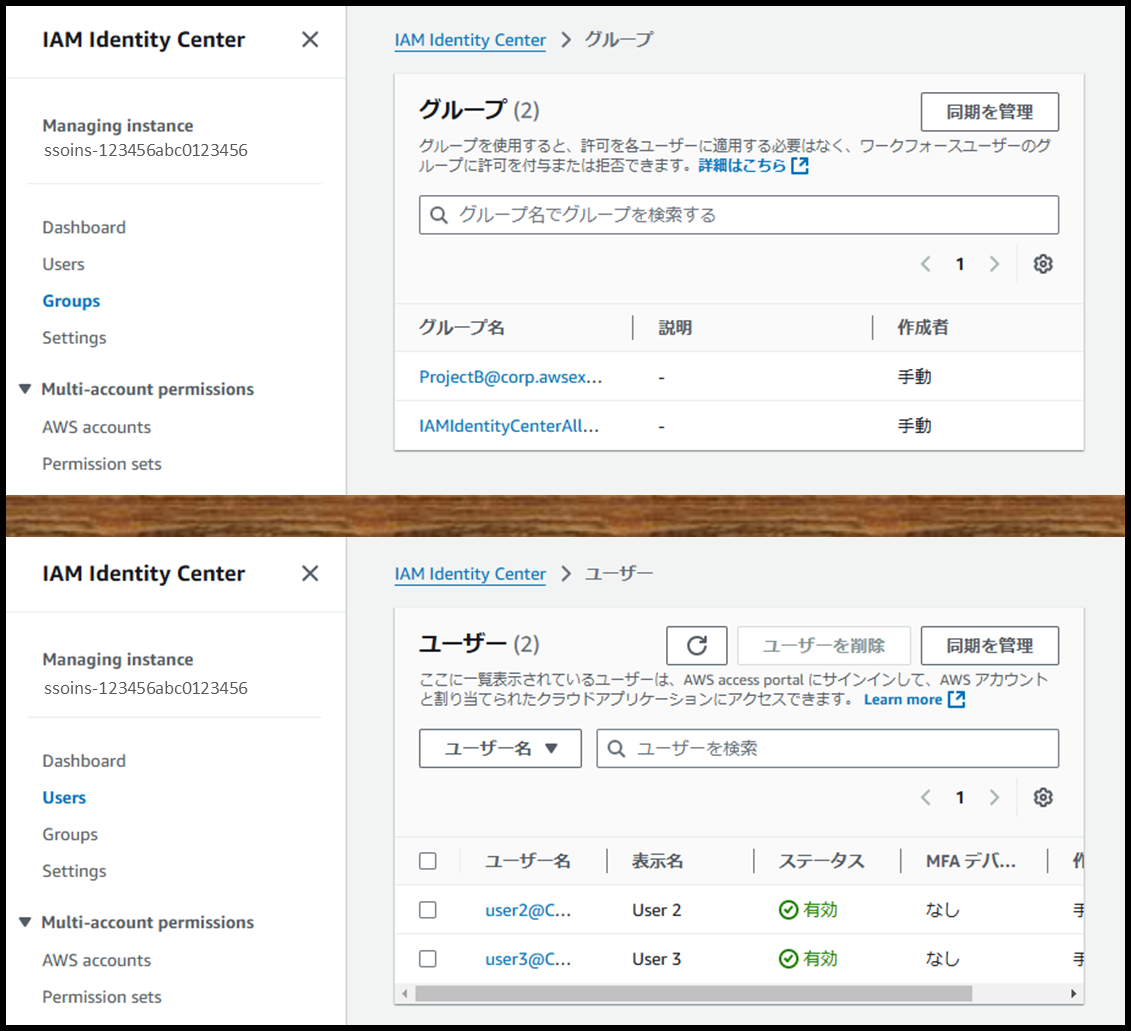
Task: Focus the グループ名でグループを検索する search field
Action: [x=739, y=215]
